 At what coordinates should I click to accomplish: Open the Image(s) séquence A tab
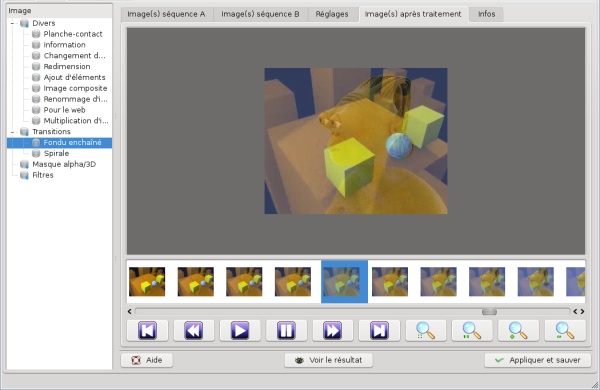point(166,14)
